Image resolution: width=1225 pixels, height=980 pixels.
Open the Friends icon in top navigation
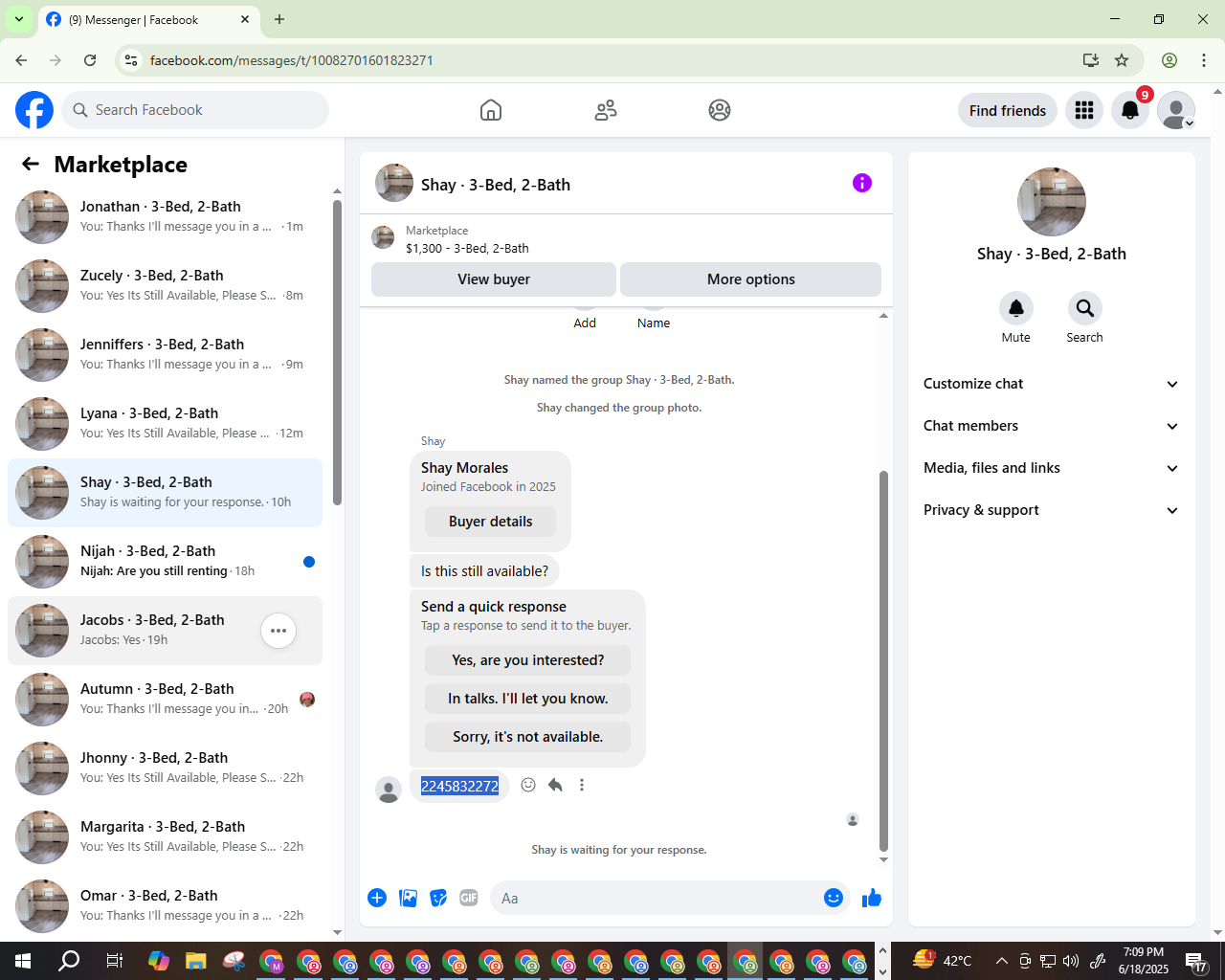coord(606,110)
